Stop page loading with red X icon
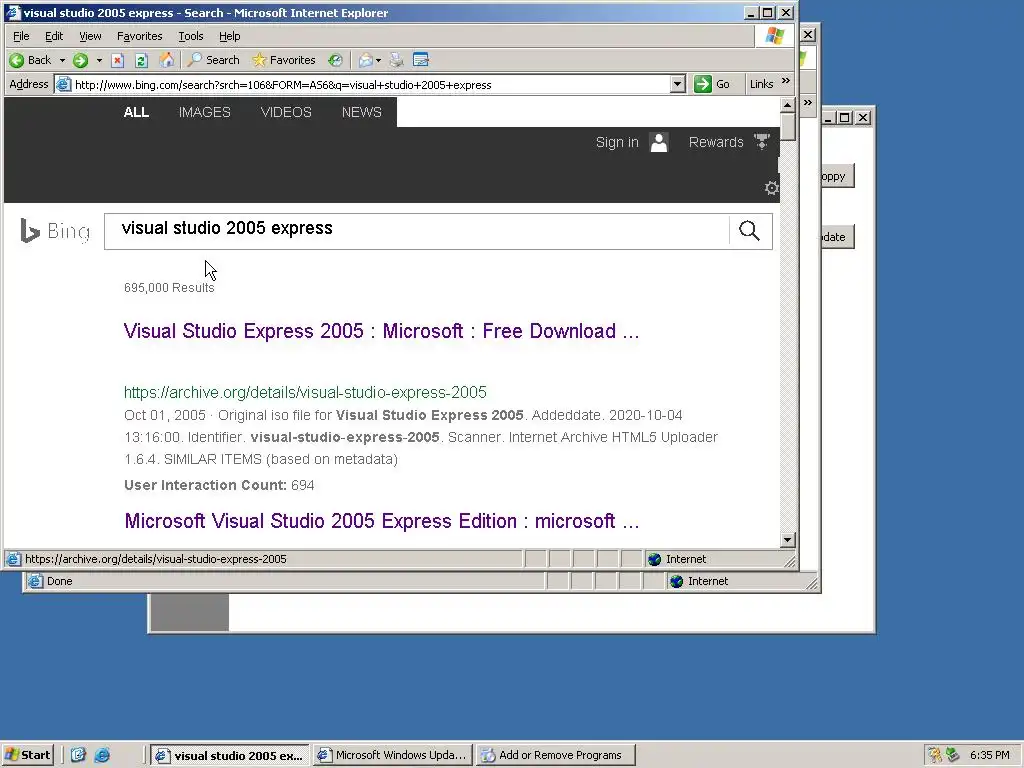The image size is (1024, 768). 118,60
